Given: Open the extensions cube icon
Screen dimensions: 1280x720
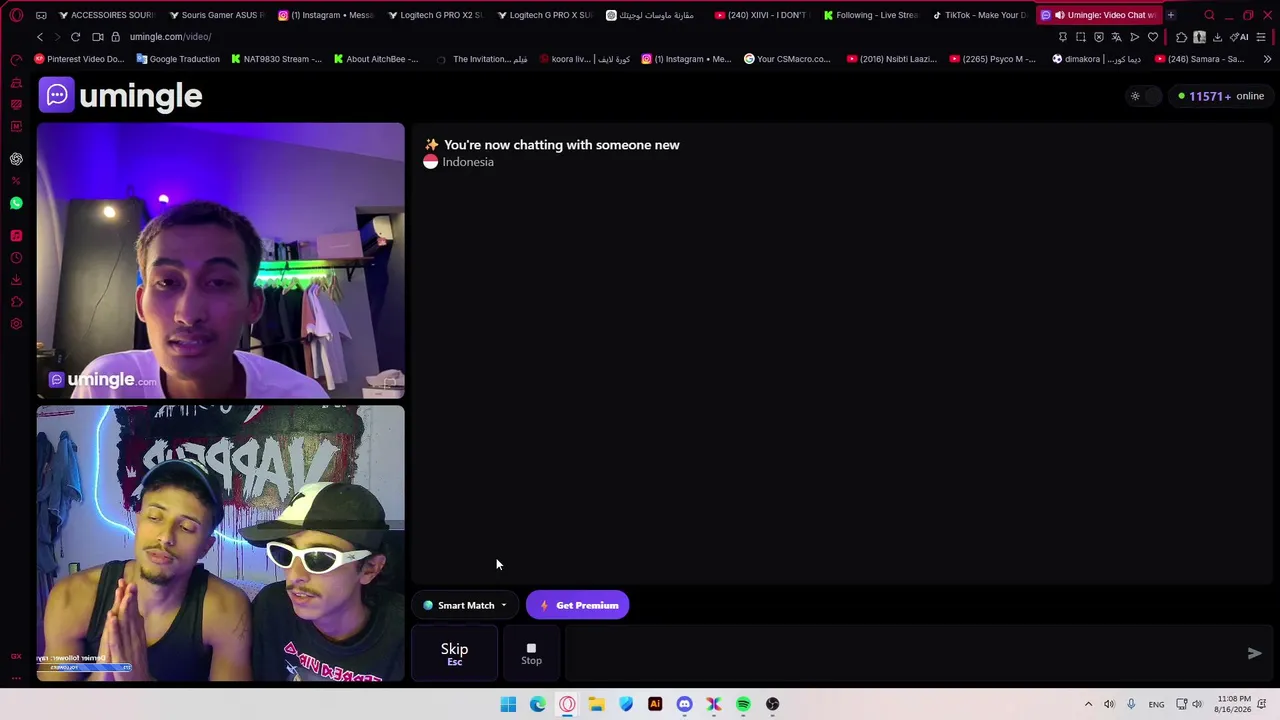Looking at the screenshot, I should [1181, 37].
